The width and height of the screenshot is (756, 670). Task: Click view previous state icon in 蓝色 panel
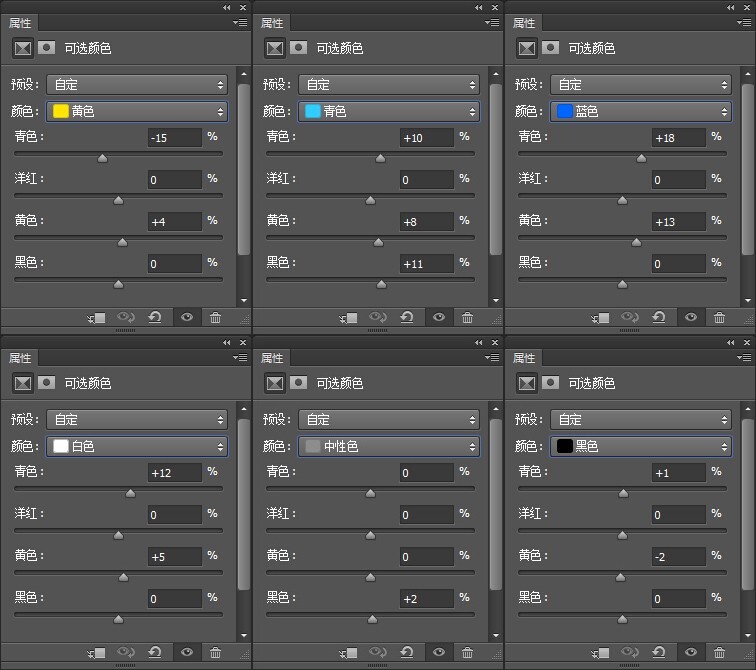(630, 317)
